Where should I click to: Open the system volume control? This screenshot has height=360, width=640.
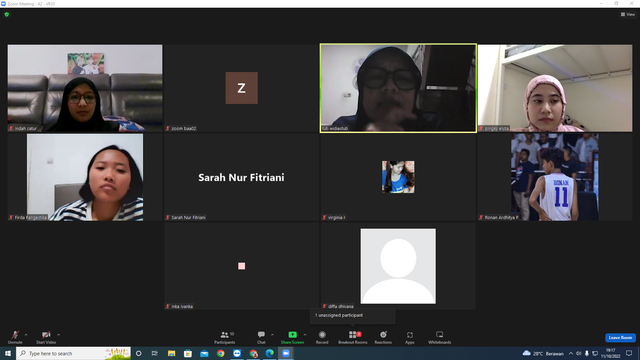578,353
